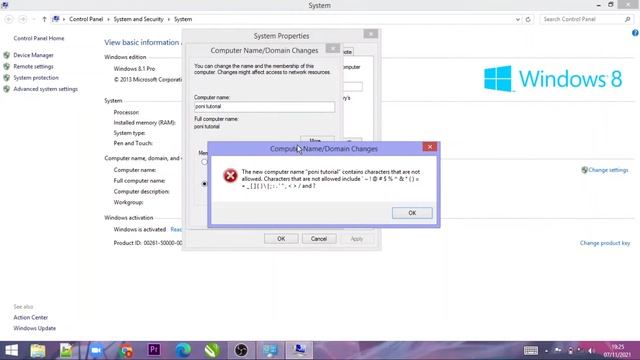
Task: Open Zoom from the taskbar
Action: 96,351
